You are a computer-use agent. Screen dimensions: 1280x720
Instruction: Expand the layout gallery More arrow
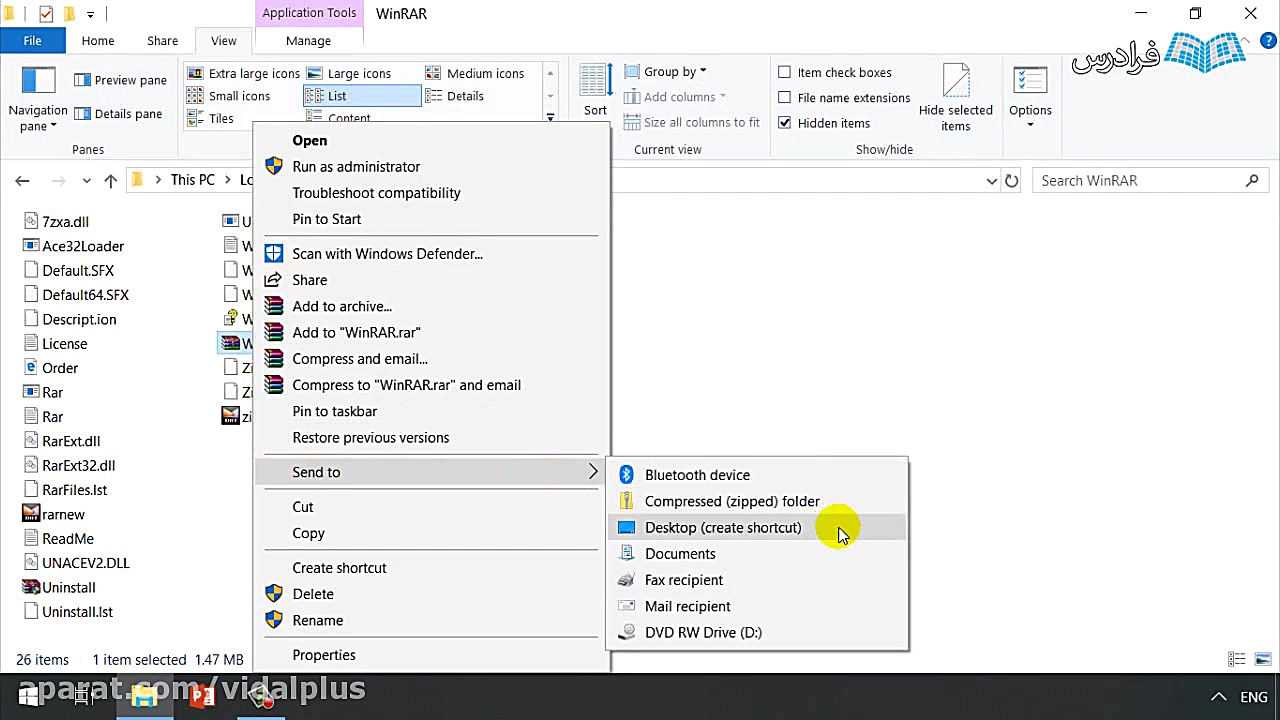[x=550, y=118]
